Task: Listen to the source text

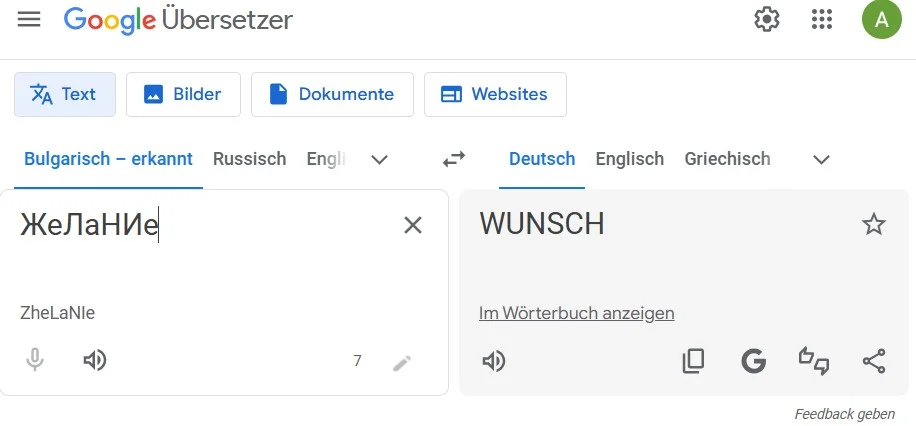Action: pyautogui.click(x=95, y=360)
